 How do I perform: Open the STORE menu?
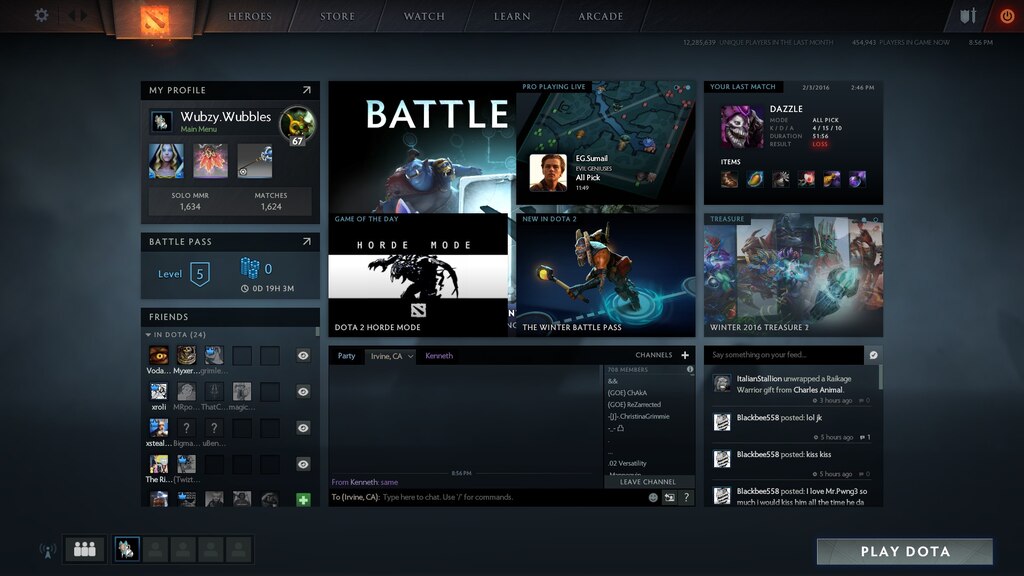338,16
